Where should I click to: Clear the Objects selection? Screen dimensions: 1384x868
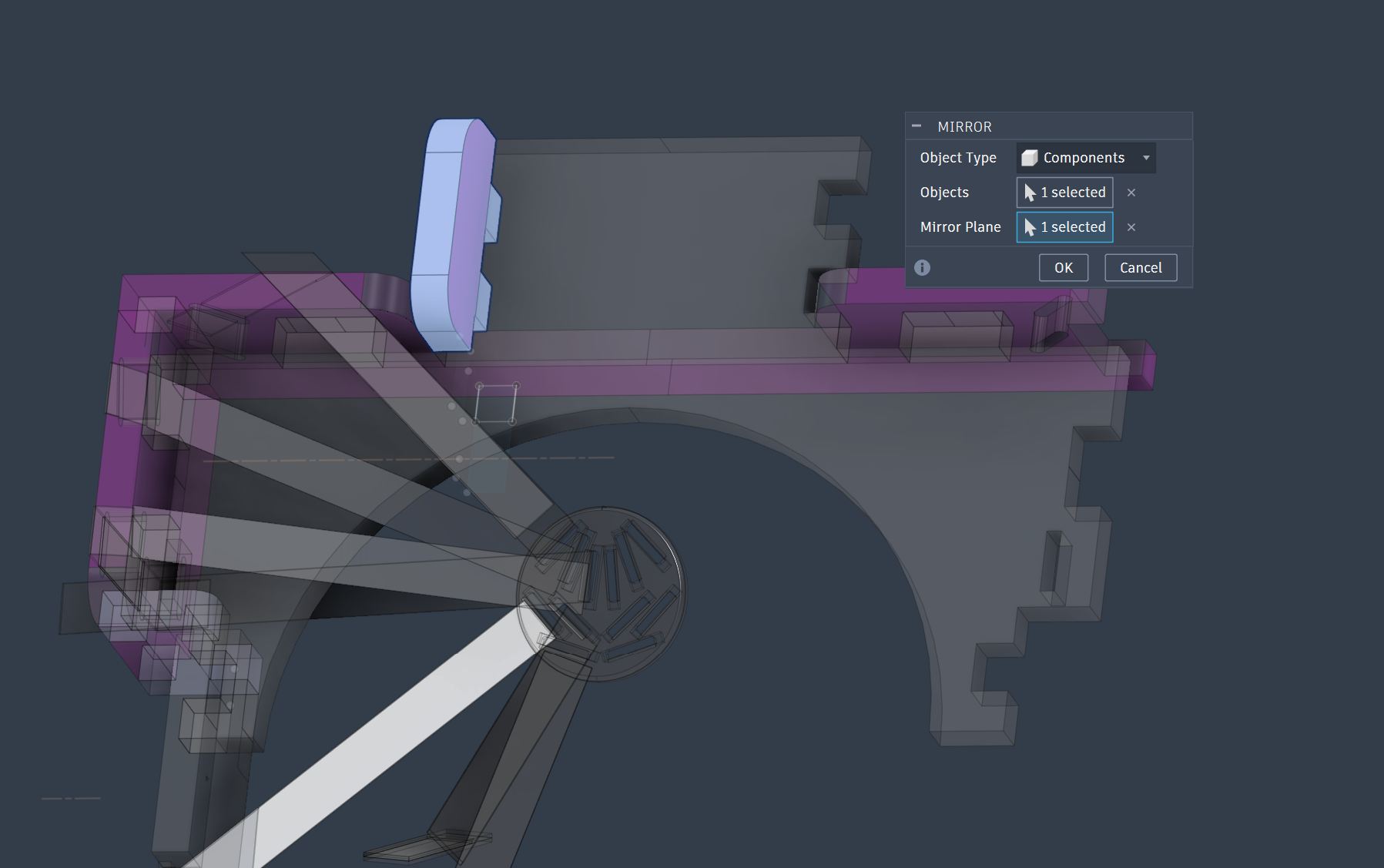click(1131, 193)
